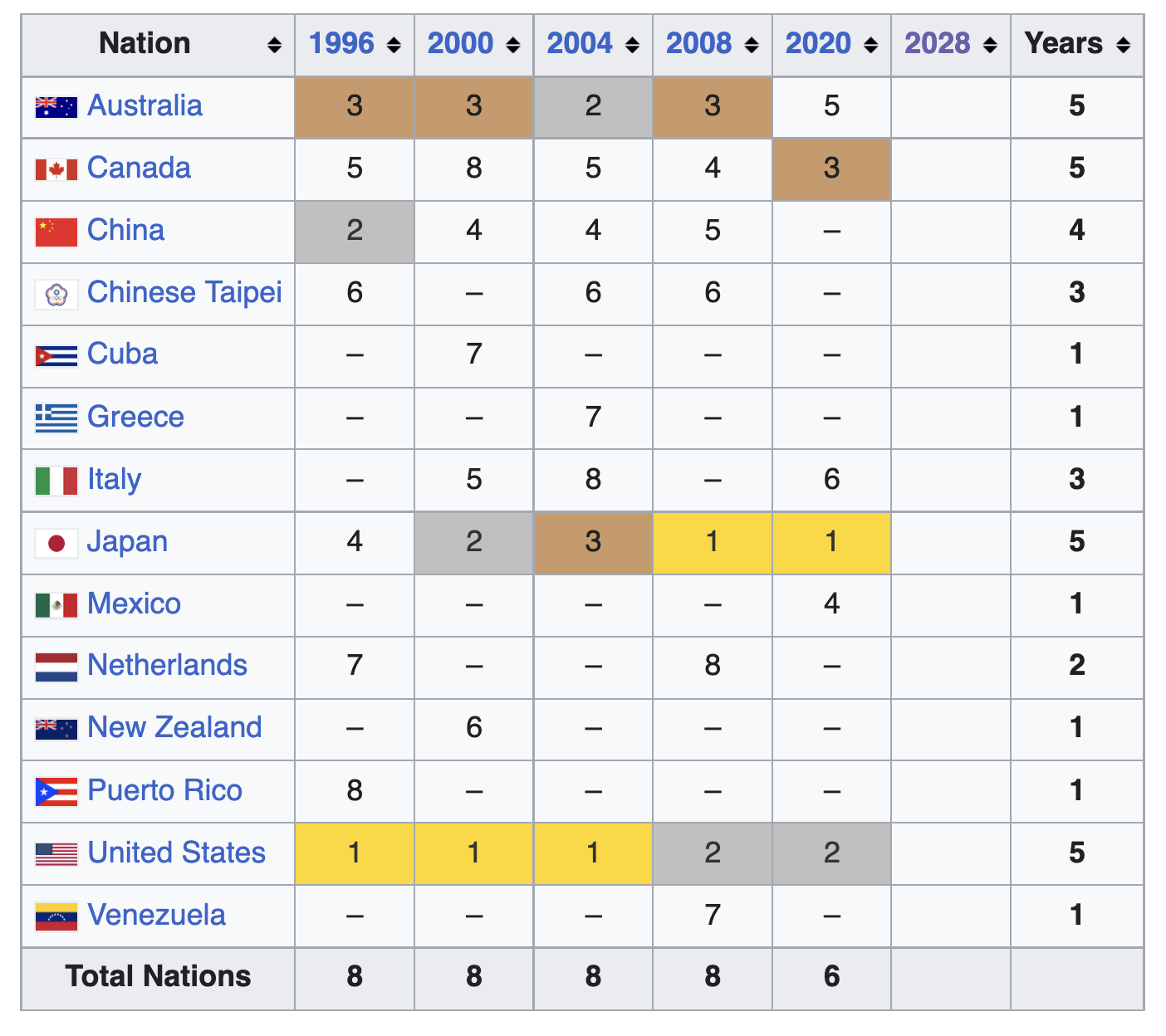Viewport: 1166px width, 1036px height.
Task: Open the 2004 column header link
Action: coord(579,44)
